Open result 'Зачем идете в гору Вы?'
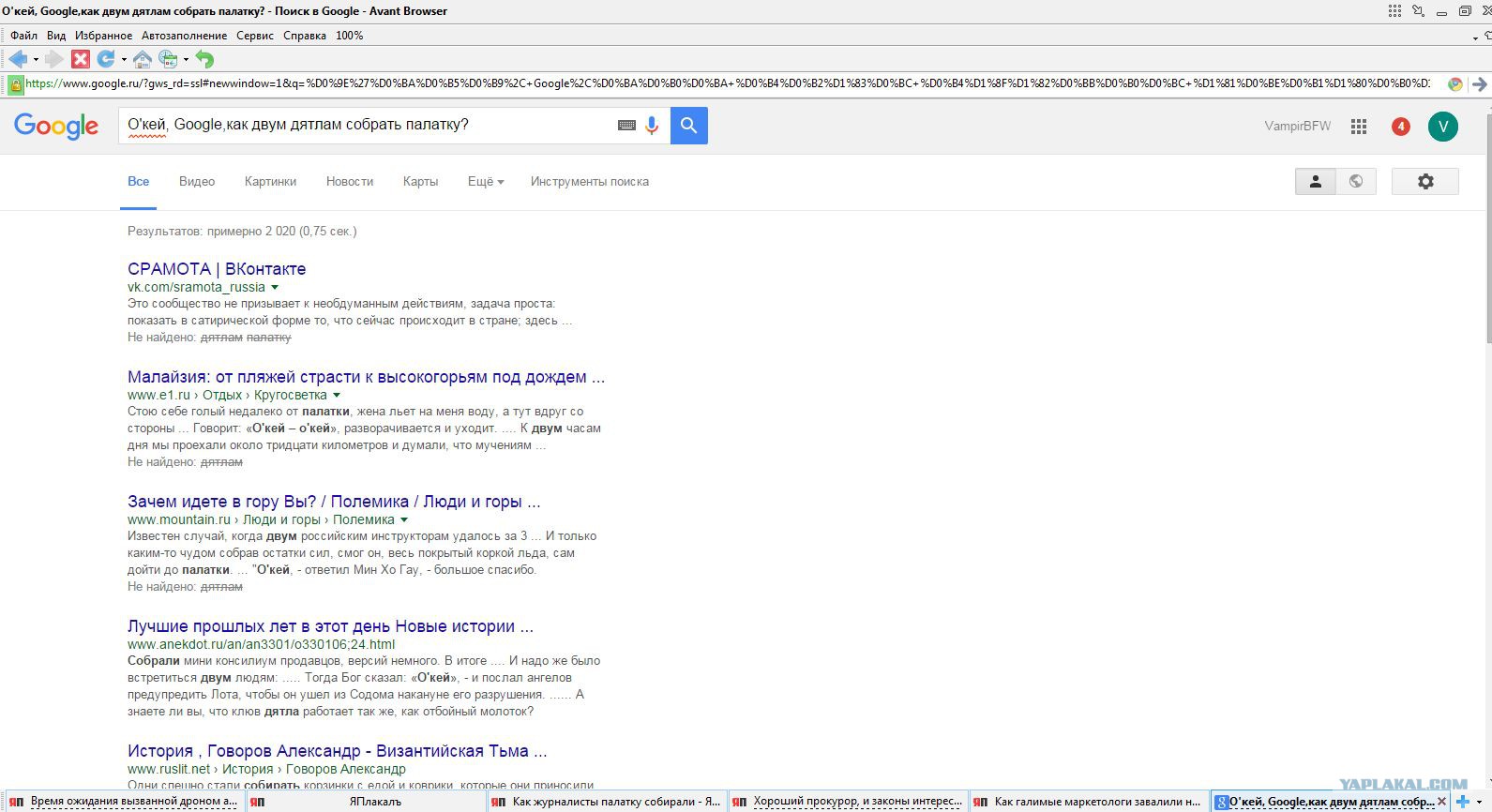The height and width of the screenshot is (812, 1492). [334, 502]
